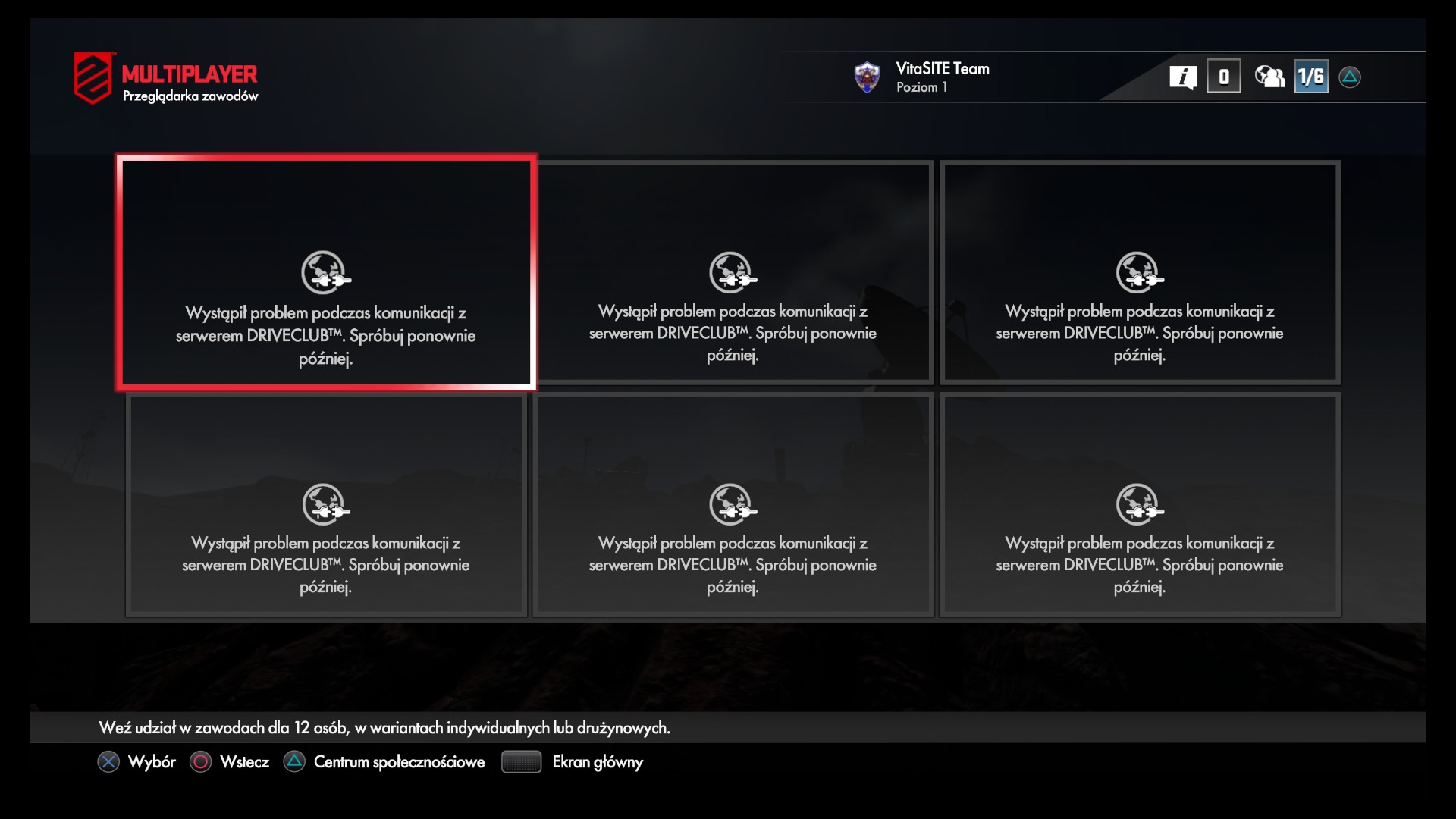Click the server connection icon in highlighted tile
The height and width of the screenshot is (819, 1456).
click(326, 272)
